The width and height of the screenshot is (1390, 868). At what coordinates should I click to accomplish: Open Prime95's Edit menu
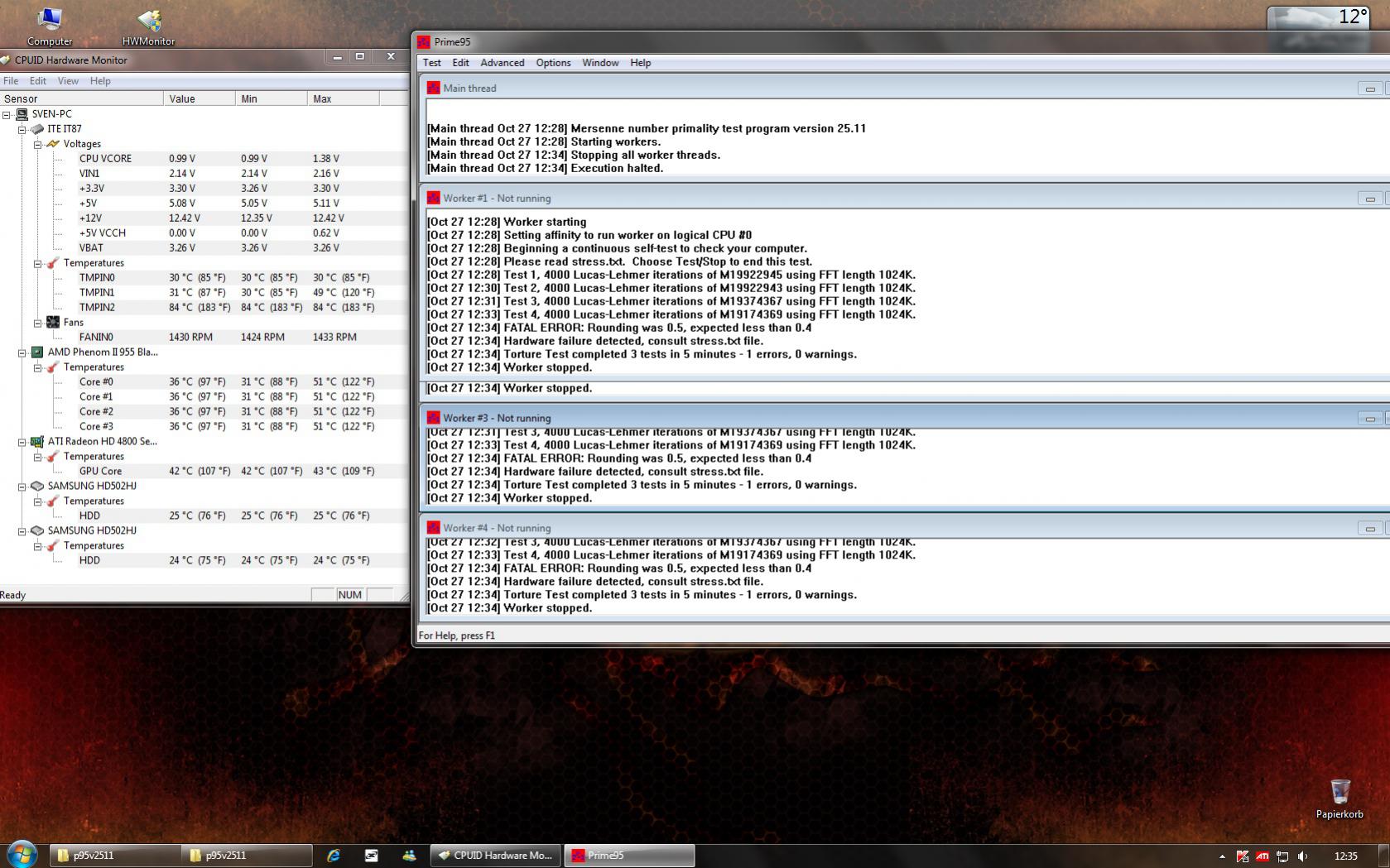[x=460, y=63]
